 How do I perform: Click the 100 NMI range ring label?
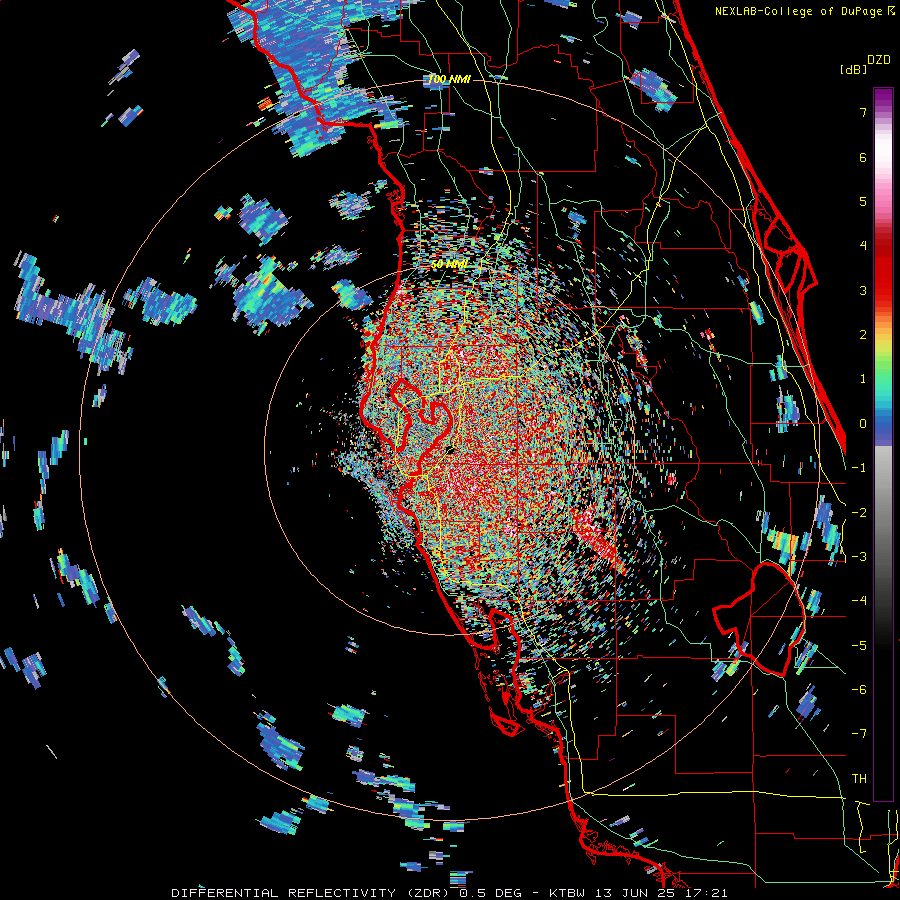[449, 80]
